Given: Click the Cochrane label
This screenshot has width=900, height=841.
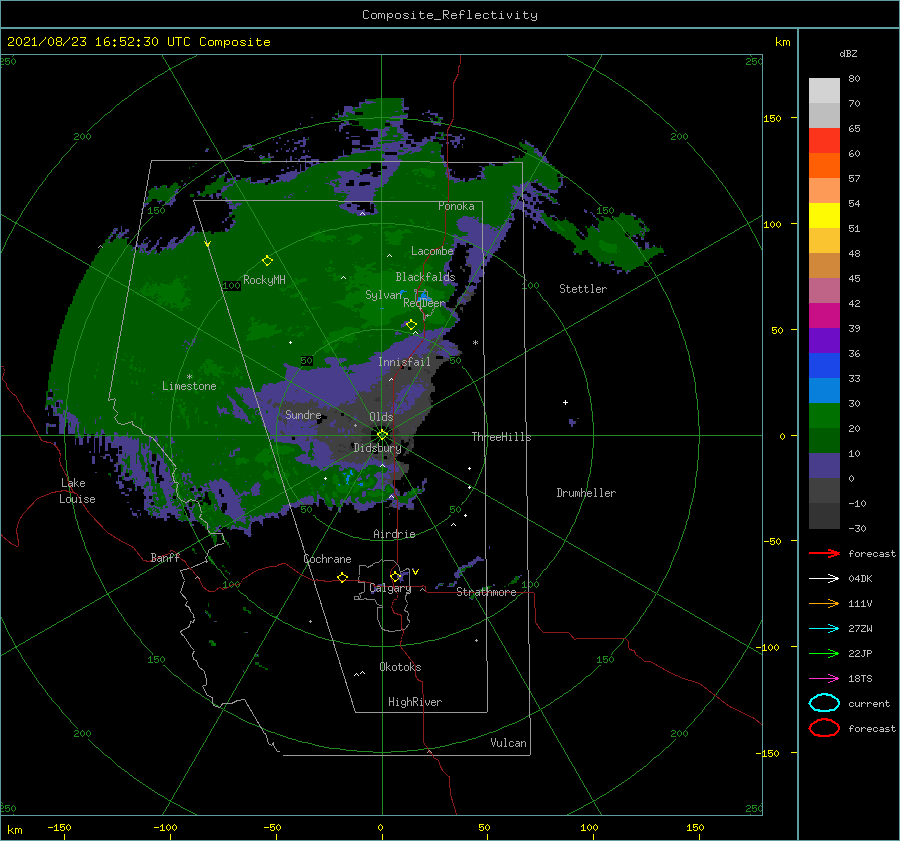Looking at the screenshot, I should pyautogui.click(x=327, y=559).
